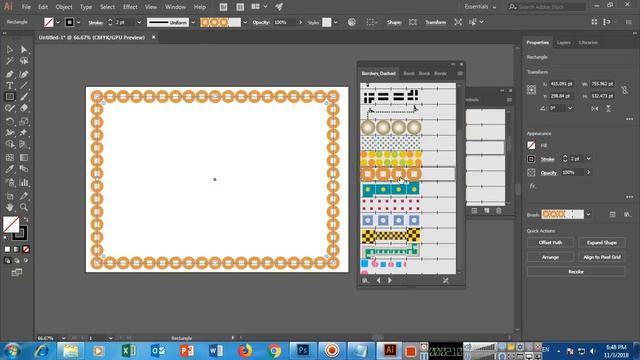
Task: Select the Scale tool
Action: tap(24, 121)
